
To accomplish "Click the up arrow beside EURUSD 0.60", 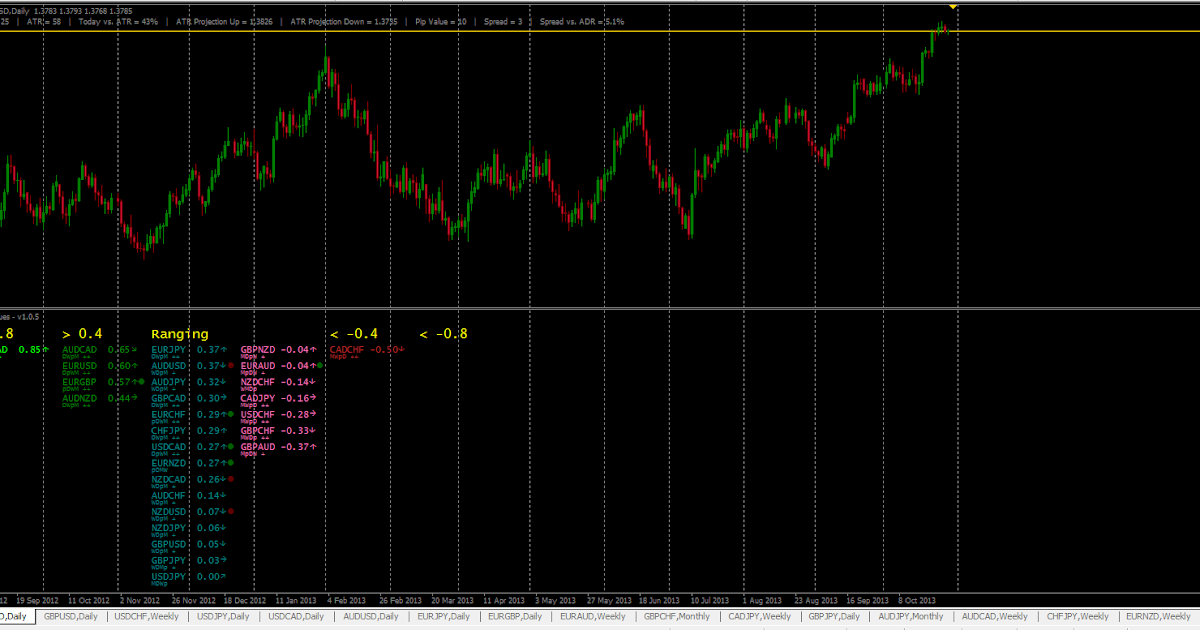I will click(134, 365).
